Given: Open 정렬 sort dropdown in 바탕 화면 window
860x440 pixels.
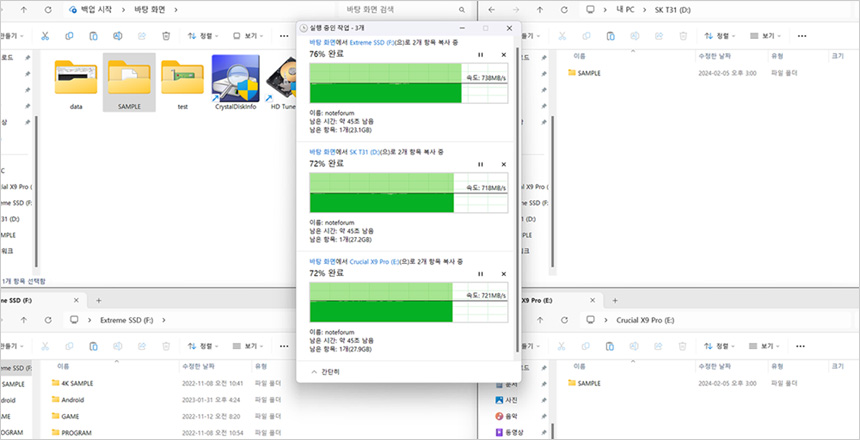Looking at the screenshot, I should tap(203, 36).
